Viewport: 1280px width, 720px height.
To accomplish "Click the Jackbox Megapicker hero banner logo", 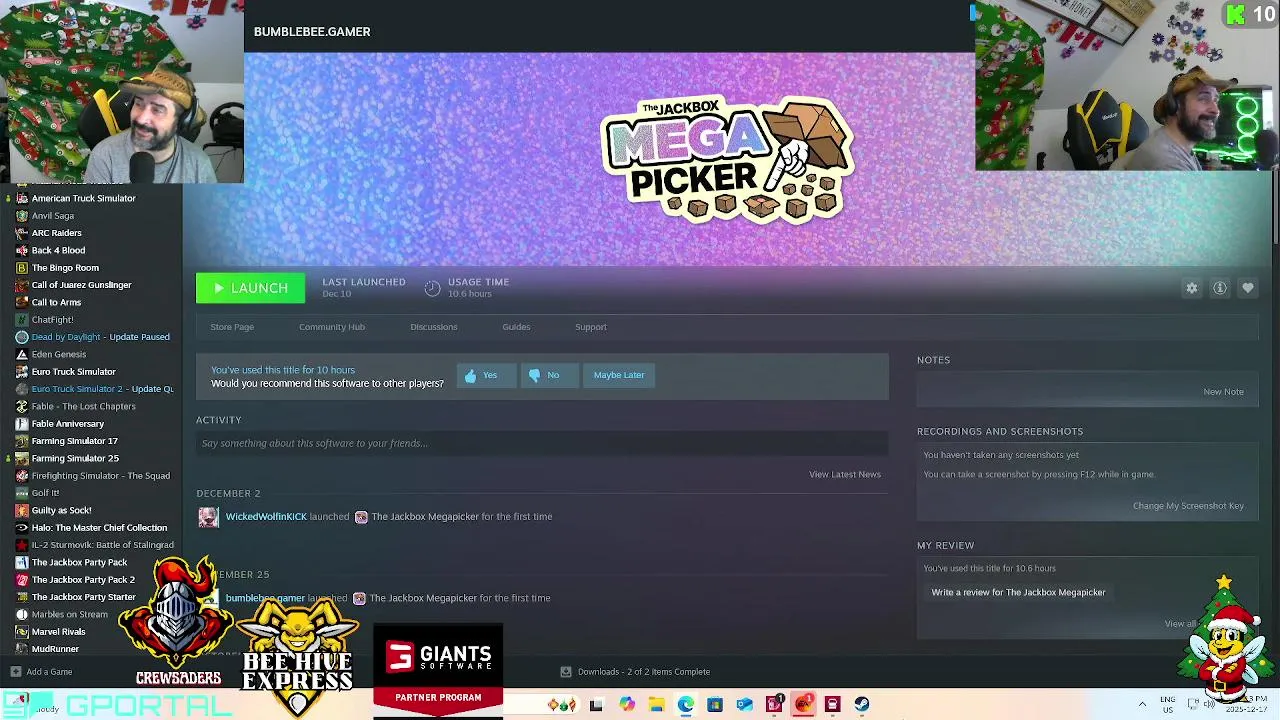I will pos(727,160).
